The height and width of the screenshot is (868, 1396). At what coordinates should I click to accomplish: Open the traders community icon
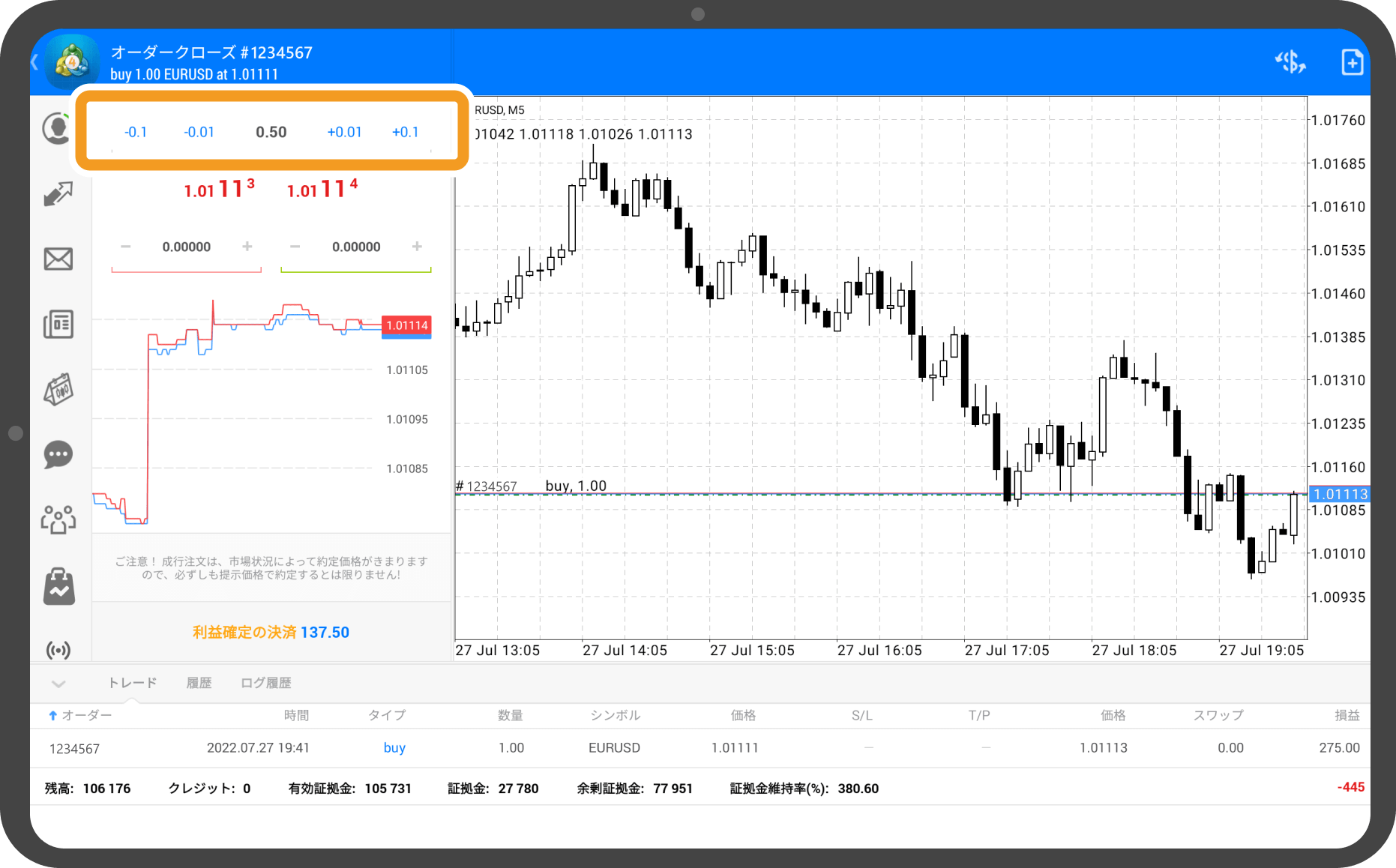[x=58, y=519]
